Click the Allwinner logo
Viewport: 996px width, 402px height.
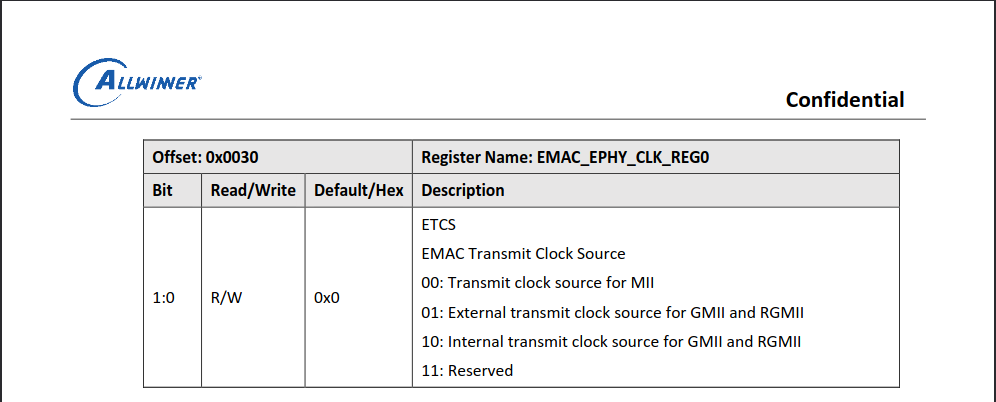(137, 82)
